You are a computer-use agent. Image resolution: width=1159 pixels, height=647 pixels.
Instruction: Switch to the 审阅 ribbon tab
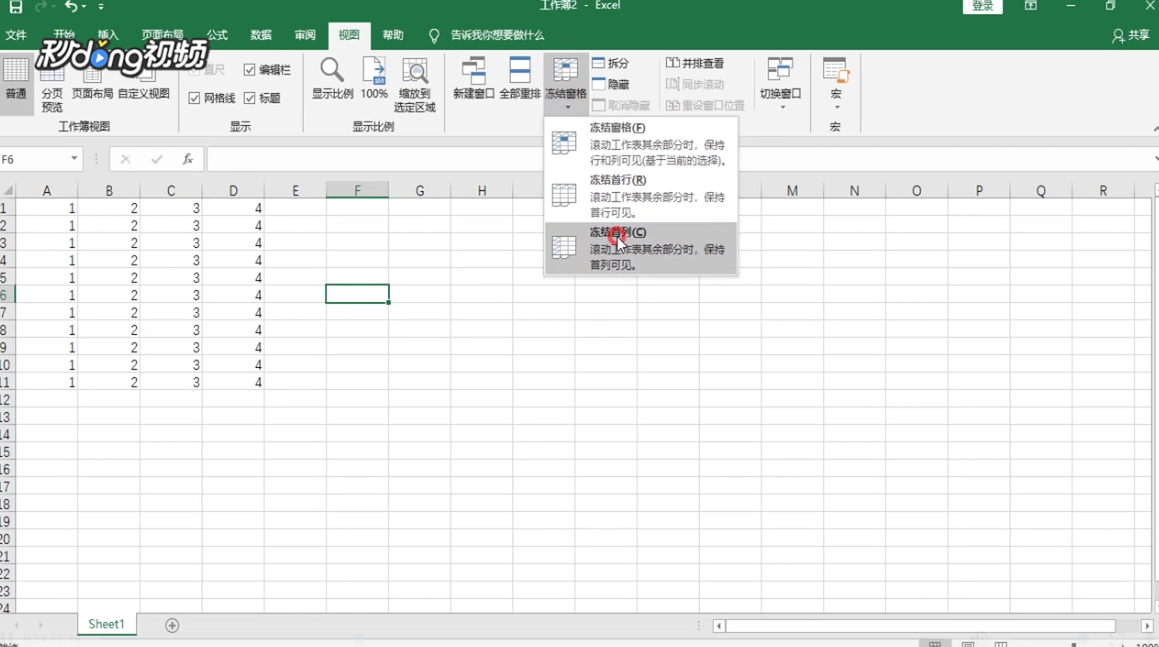(x=303, y=35)
